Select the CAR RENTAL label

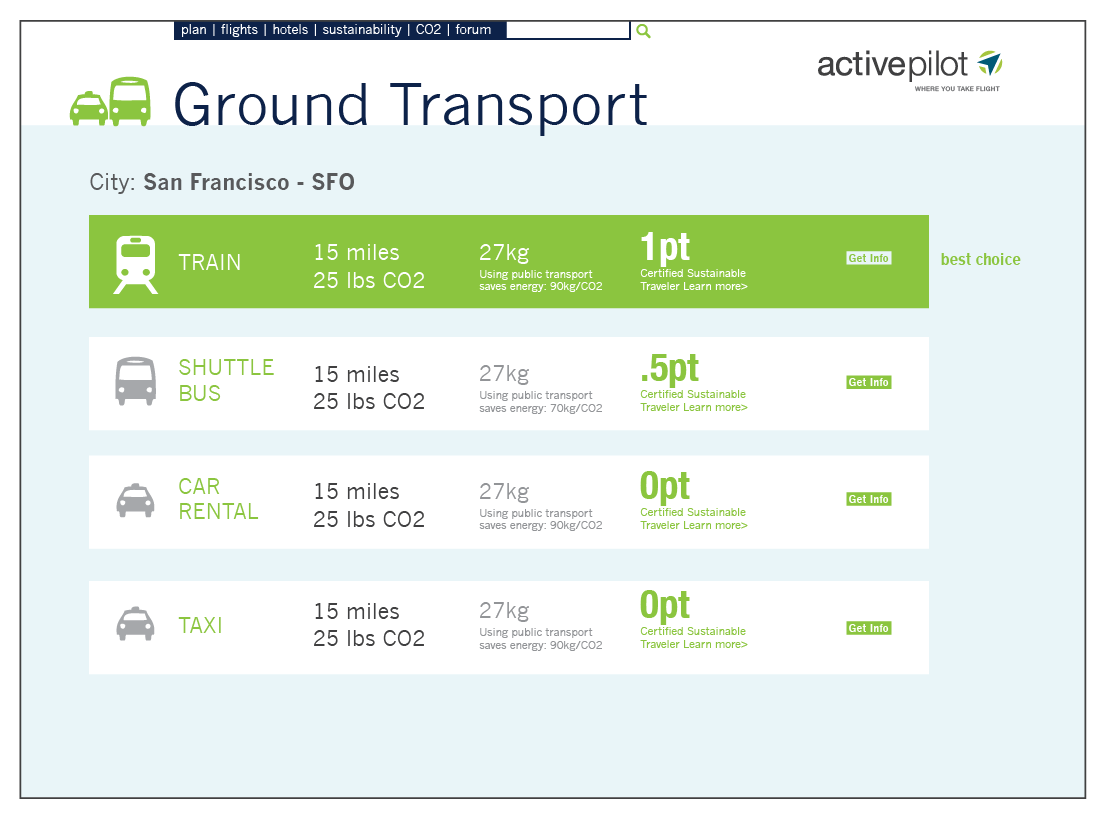(218, 499)
